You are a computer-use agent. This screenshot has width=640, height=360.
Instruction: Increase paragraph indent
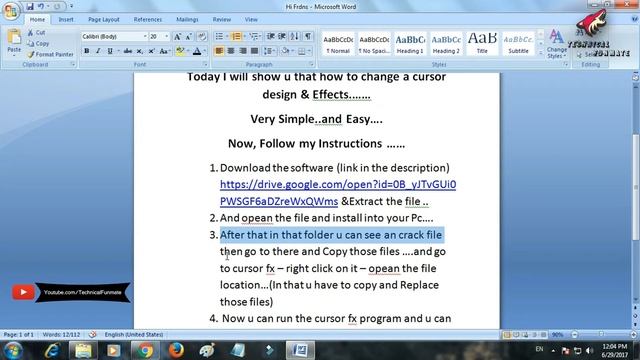click(282, 37)
